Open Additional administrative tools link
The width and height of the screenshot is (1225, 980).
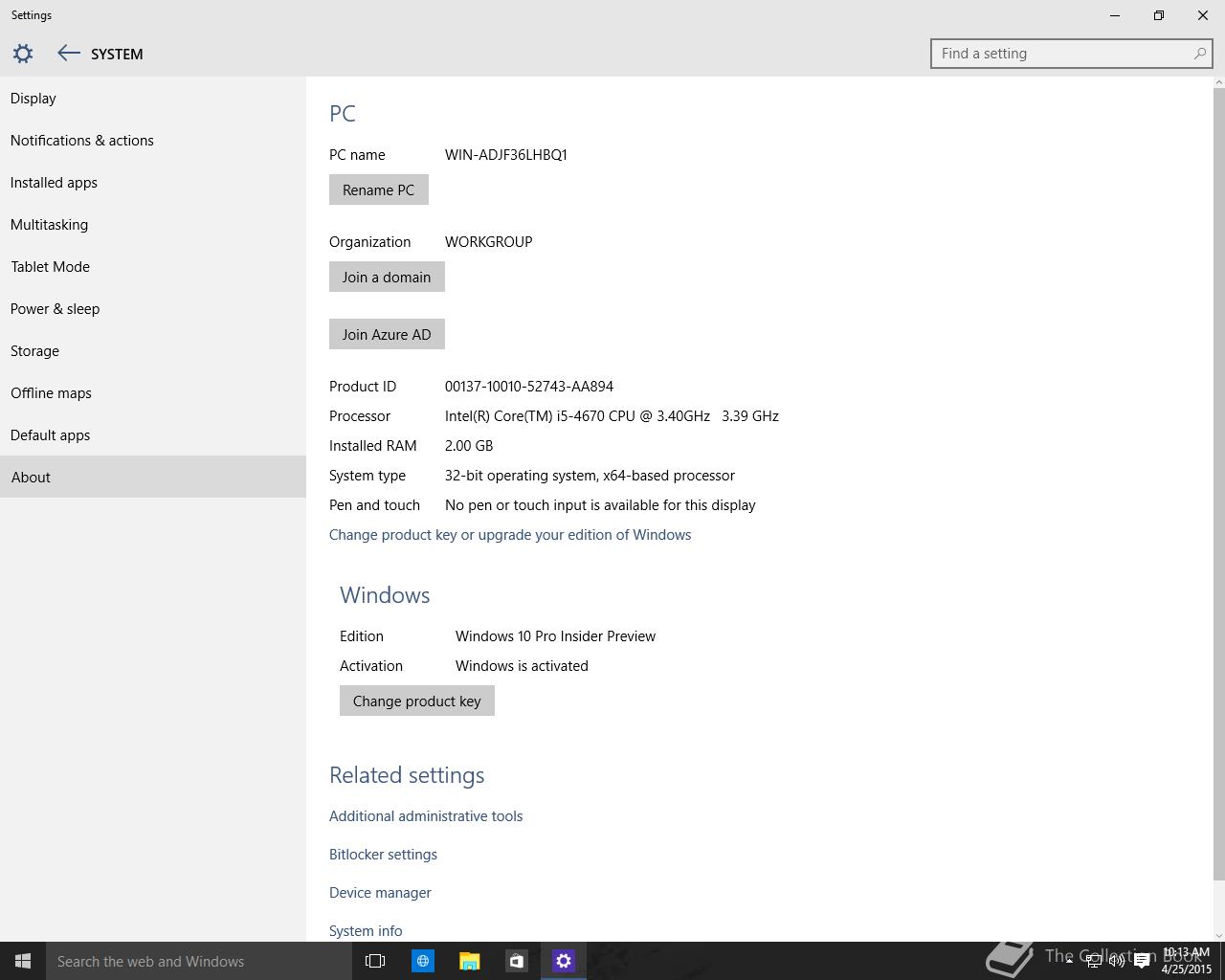click(x=426, y=816)
